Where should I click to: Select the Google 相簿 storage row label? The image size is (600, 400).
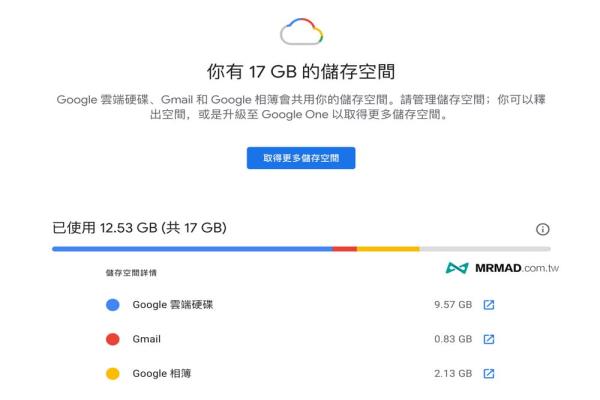[161, 374]
